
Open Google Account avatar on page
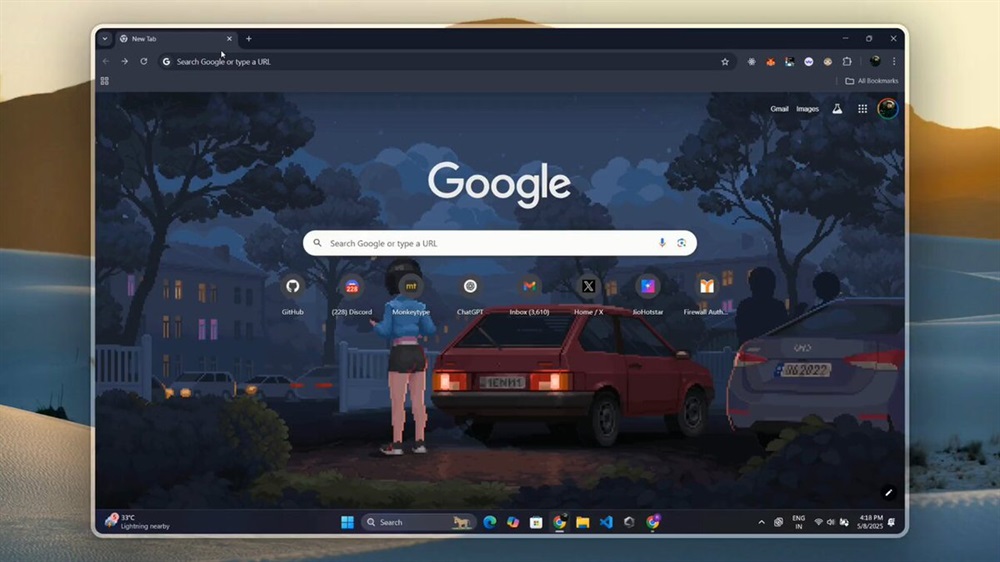click(887, 109)
